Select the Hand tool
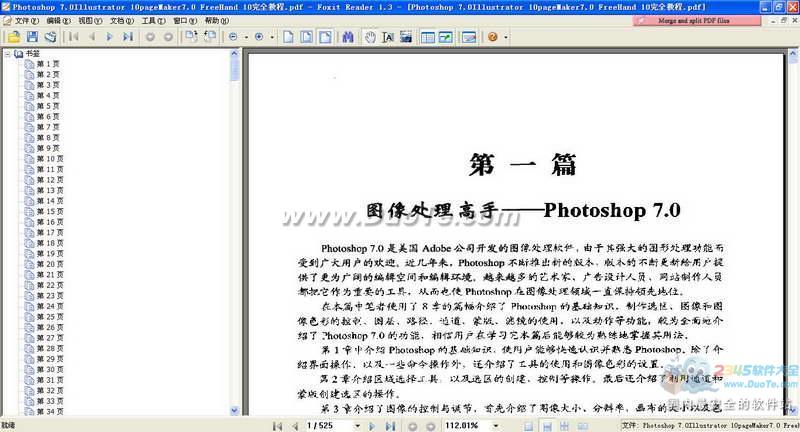The height and width of the screenshot is (432, 800). click(x=370, y=37)
